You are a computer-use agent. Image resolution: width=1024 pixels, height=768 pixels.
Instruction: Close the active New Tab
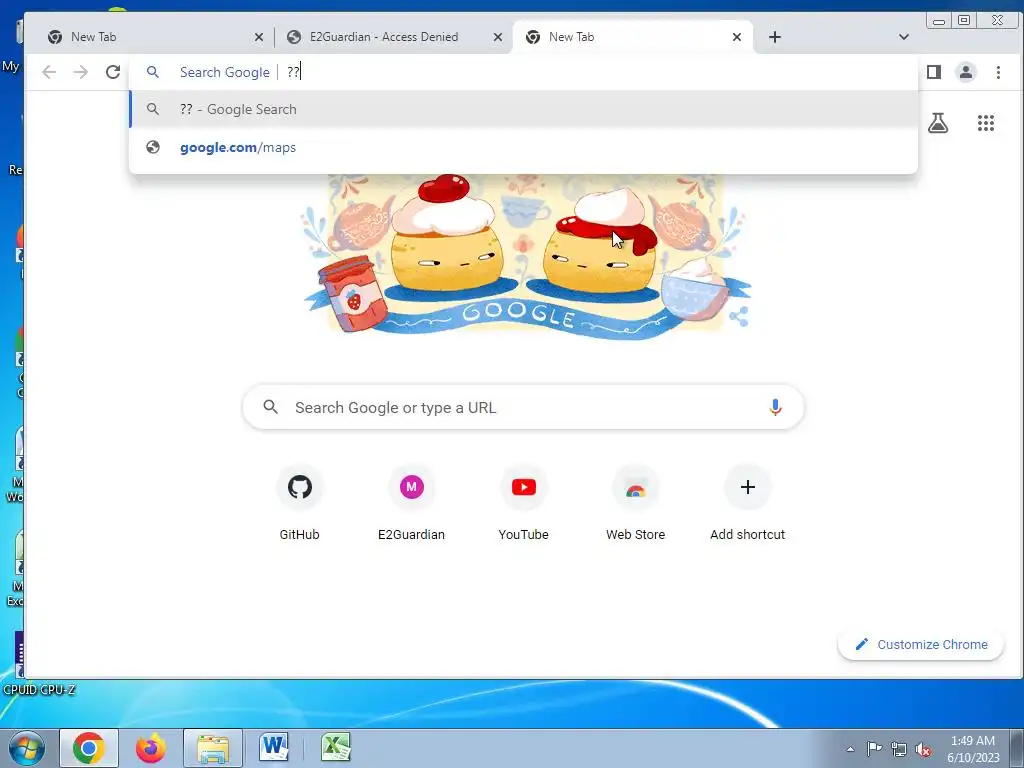coord(737,37)
